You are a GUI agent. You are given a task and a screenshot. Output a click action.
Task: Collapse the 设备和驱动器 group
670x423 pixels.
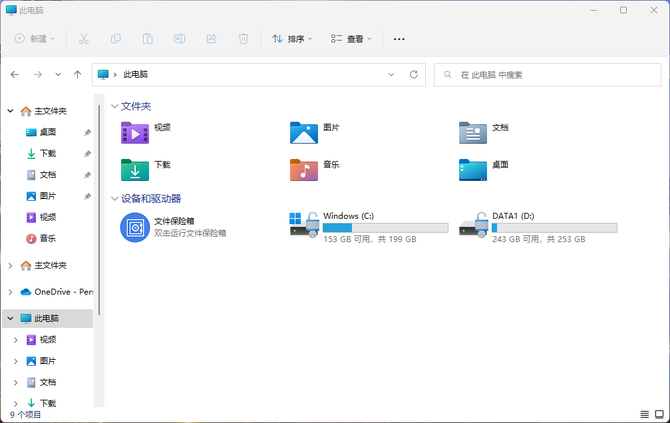[x=114, y=198]
